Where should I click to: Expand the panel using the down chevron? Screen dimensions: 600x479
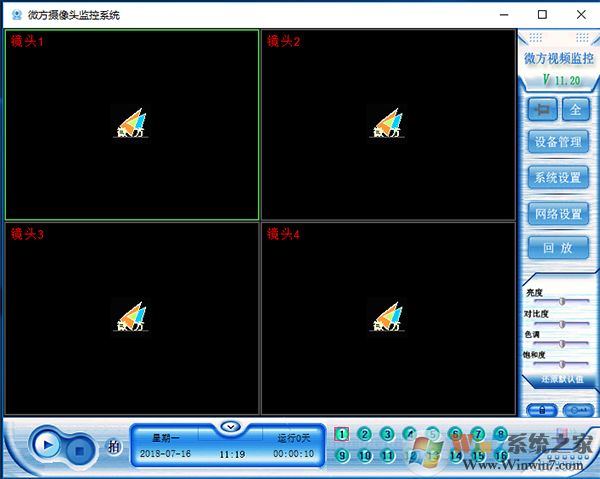point(231,426)
